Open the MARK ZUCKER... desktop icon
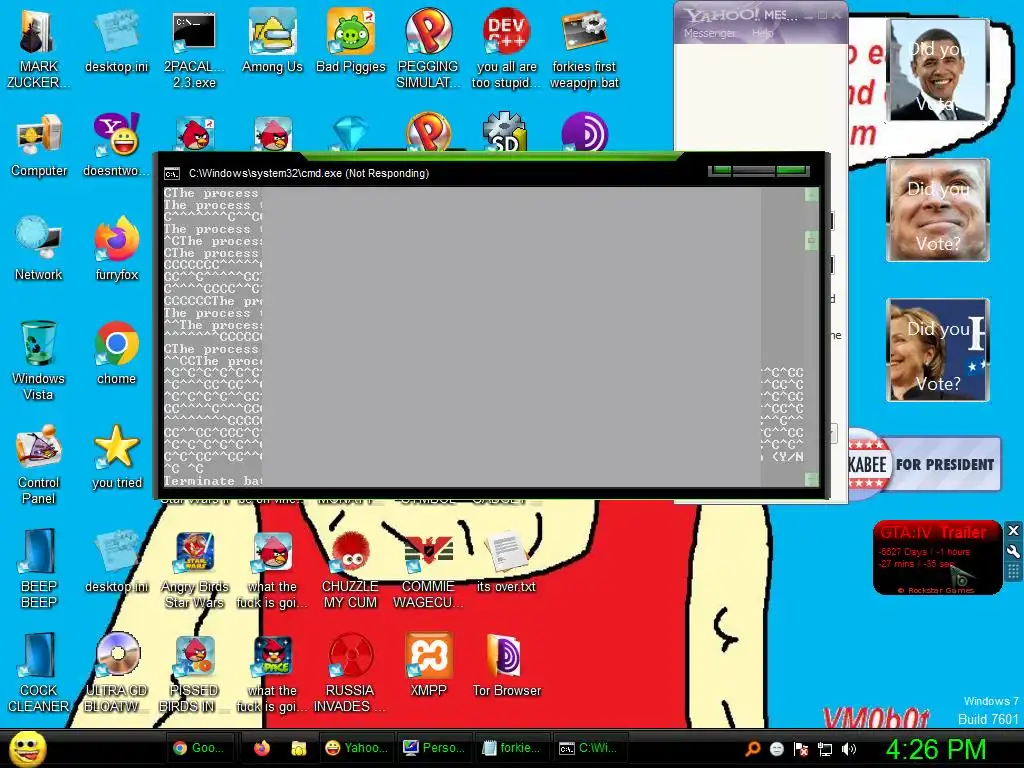This screenshot has width=1024, height=768. (38, 49)
